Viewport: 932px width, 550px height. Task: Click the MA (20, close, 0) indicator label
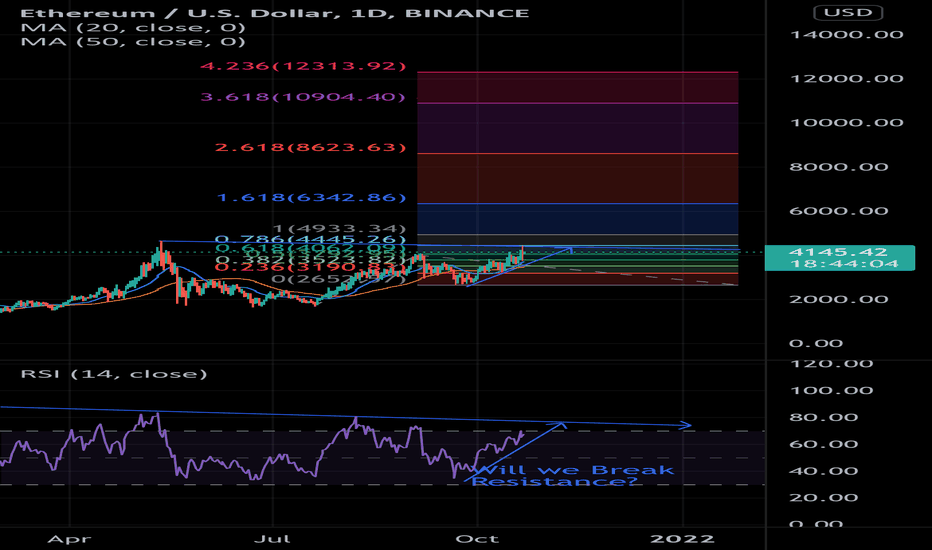click(133, 27)
